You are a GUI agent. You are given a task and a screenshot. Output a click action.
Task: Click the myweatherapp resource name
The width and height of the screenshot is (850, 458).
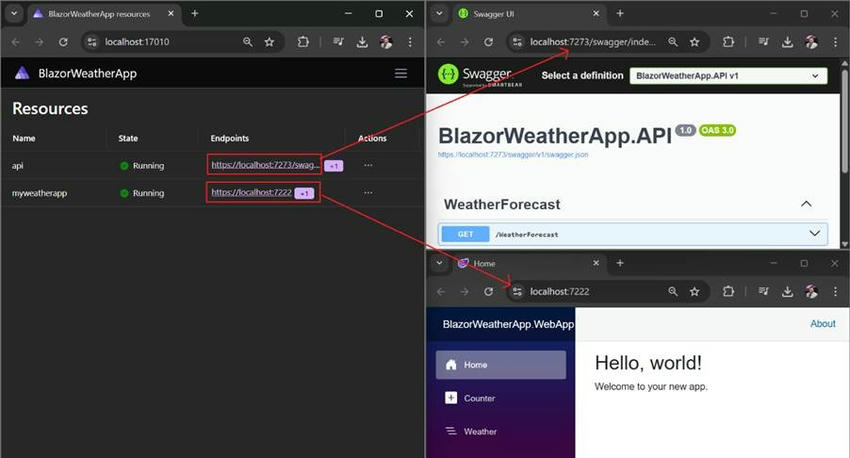40,193
